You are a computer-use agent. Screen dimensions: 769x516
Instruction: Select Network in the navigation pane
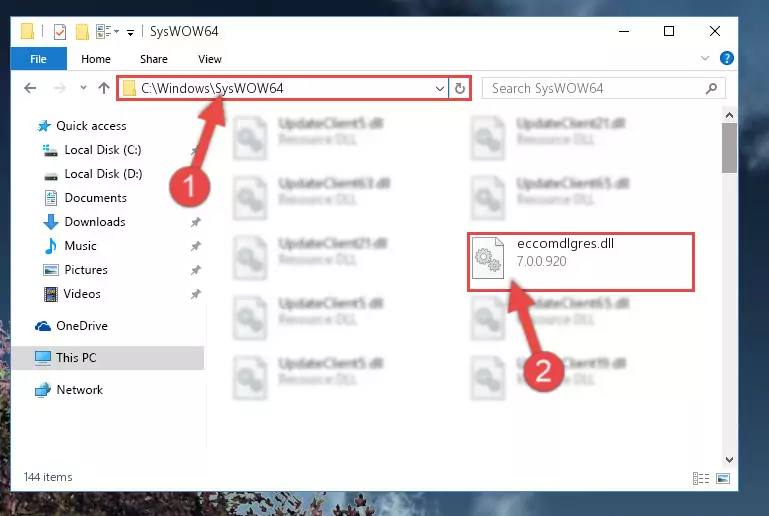79,390
